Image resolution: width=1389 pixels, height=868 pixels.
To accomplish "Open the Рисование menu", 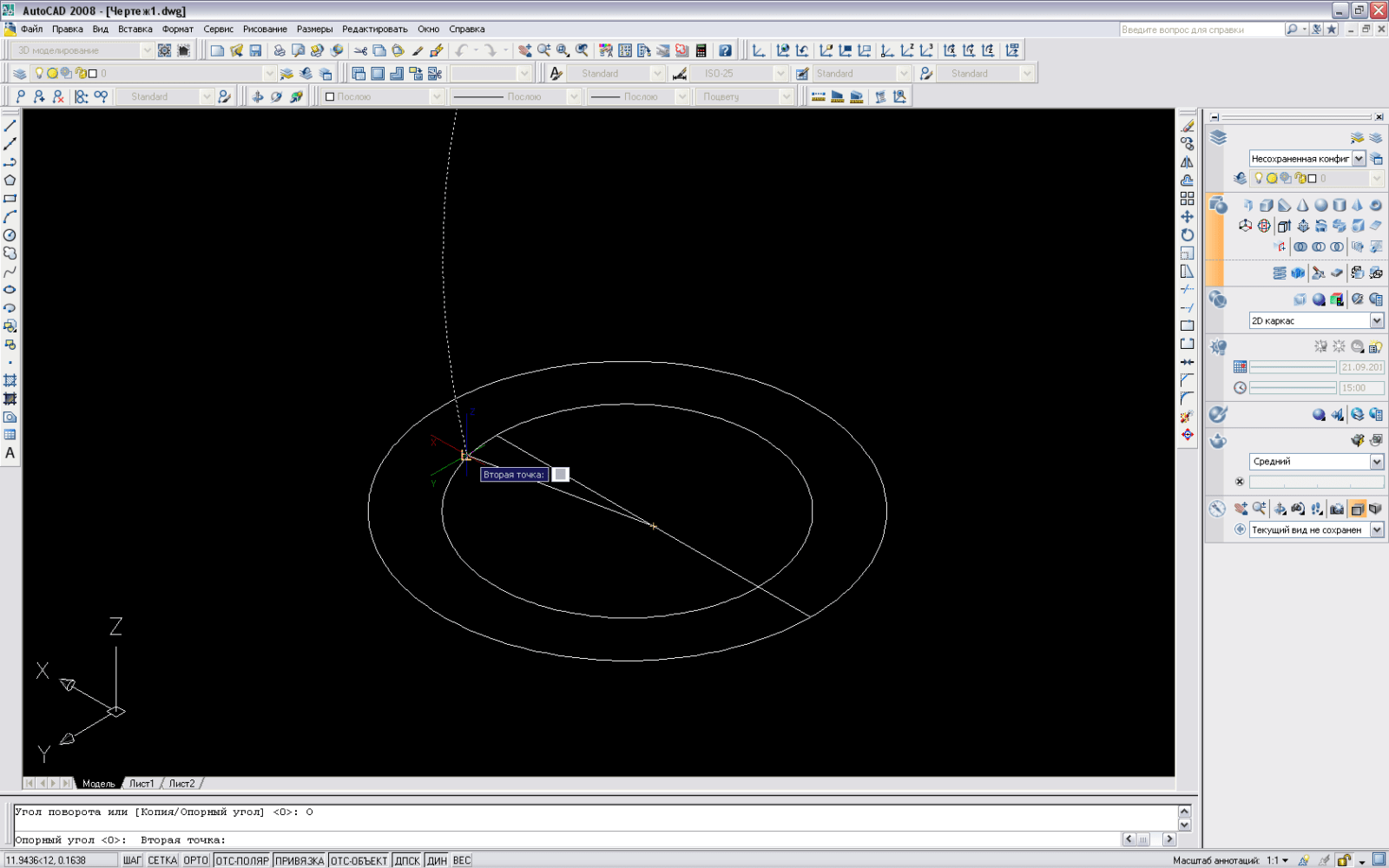I will tap(265, 29).
